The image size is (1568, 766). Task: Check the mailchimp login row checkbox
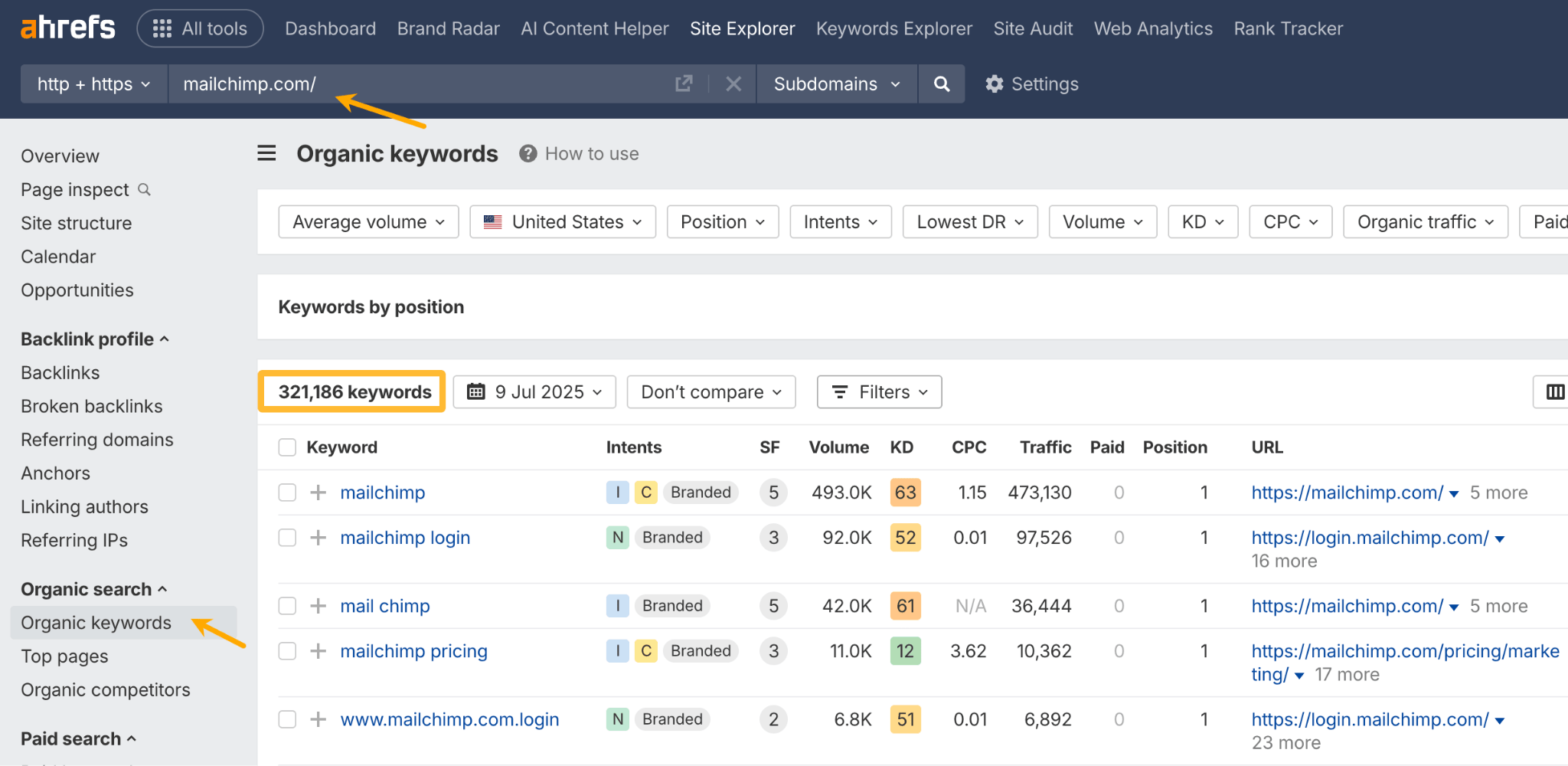[286, 537]
